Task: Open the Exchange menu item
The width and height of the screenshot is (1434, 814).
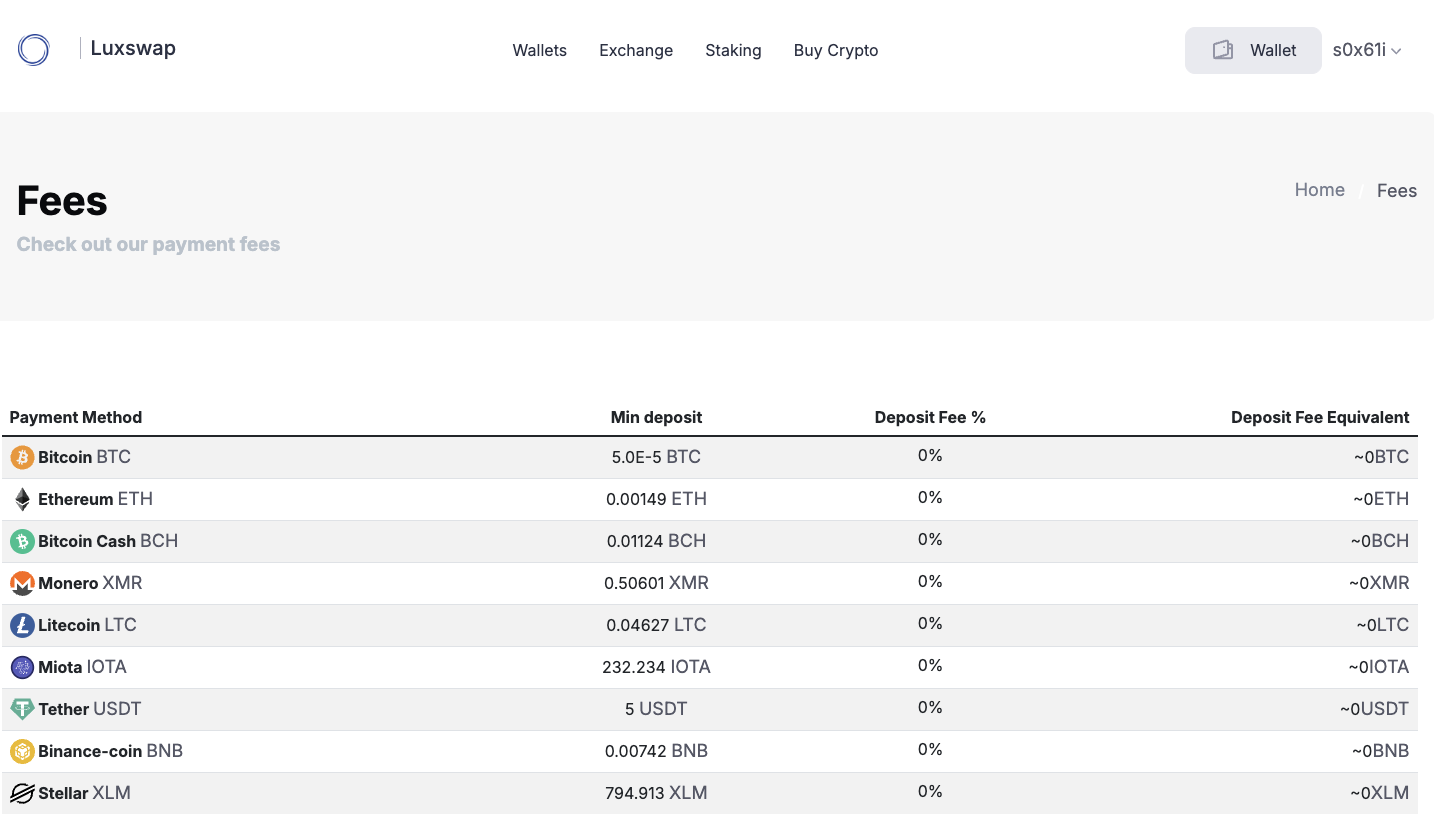Action: click(636, 50)
